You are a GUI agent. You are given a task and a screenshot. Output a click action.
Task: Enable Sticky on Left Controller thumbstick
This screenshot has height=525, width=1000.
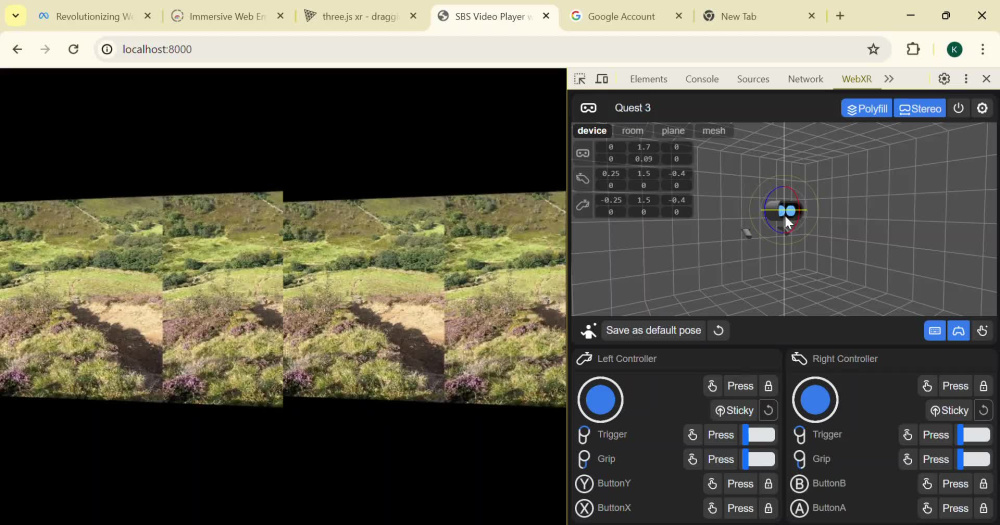point(734,411)
